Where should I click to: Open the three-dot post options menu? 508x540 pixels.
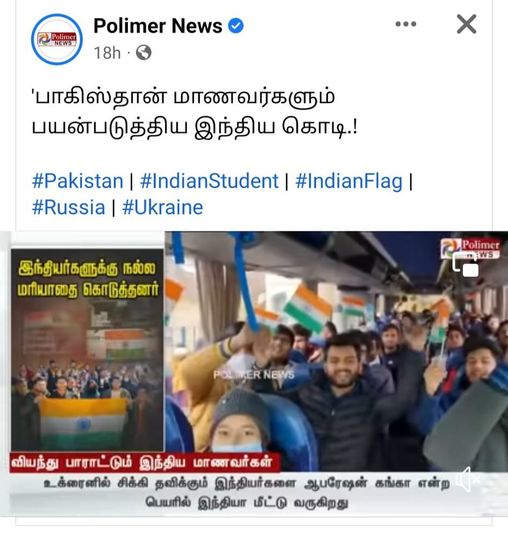tap(406, 24)
